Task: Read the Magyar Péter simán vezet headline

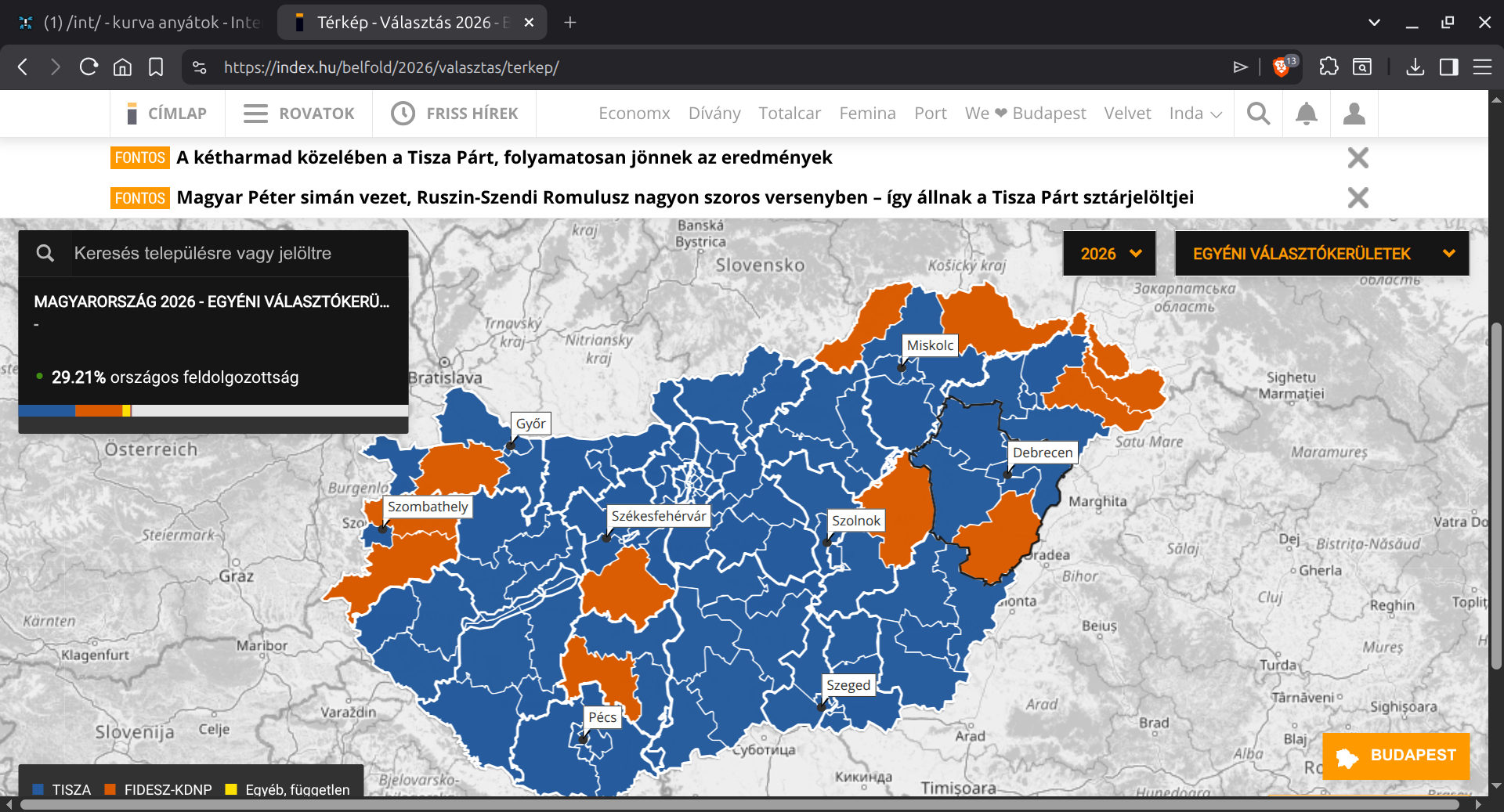Action: point(685,197)
